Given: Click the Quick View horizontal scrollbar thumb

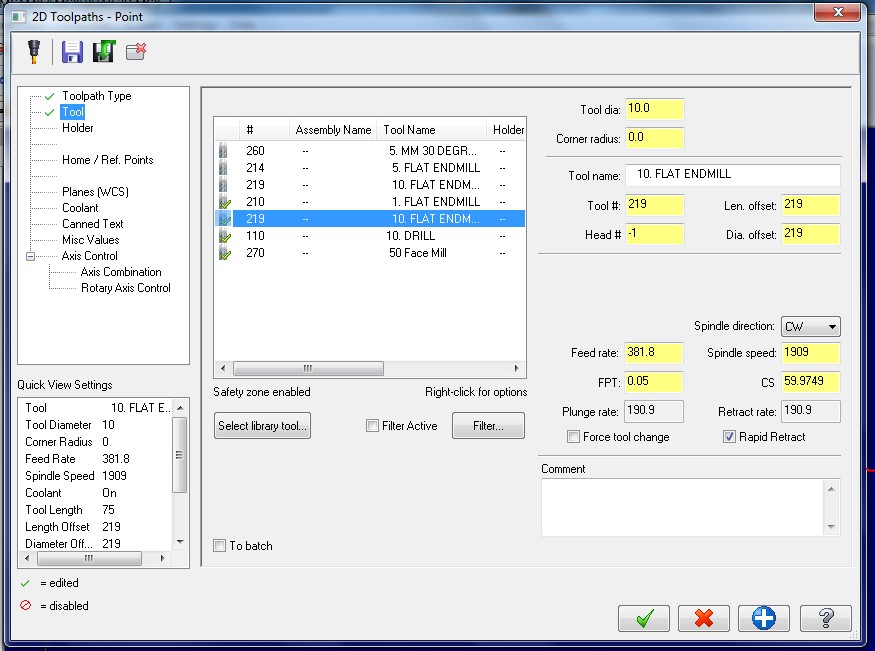Looking at the screenshot, I should click(89, 558).
